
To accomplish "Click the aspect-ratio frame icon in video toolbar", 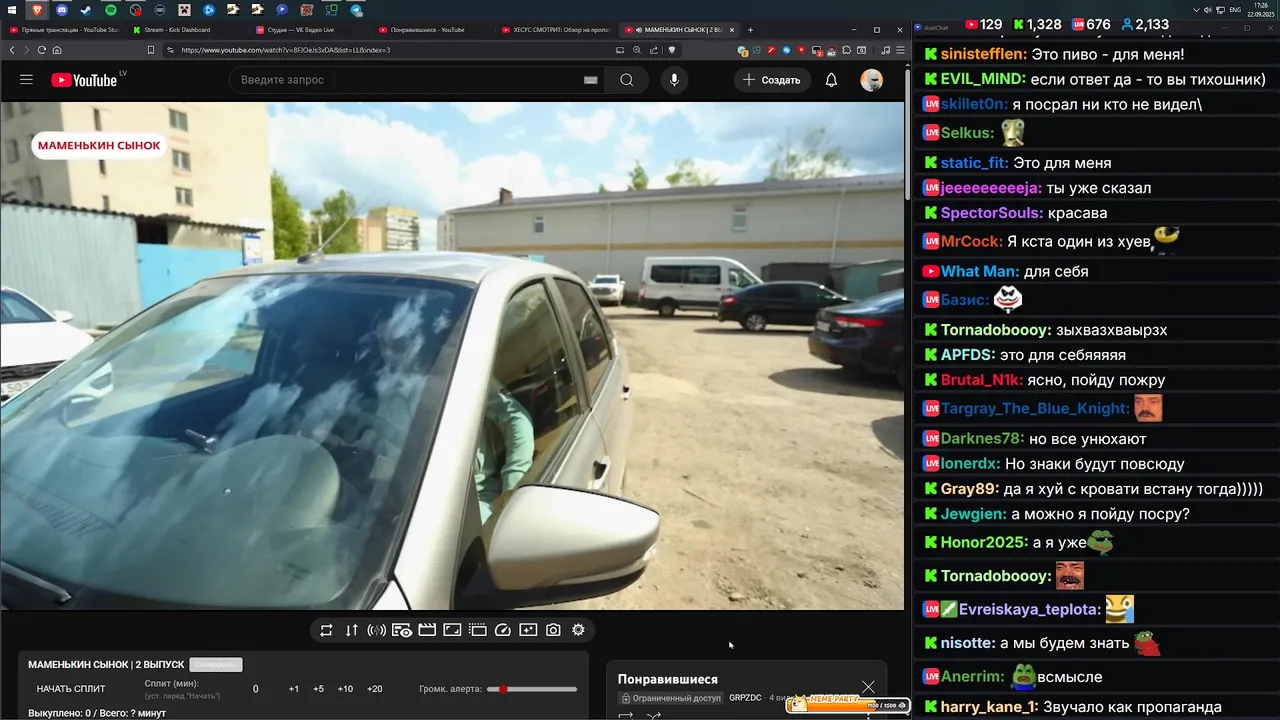I will [x=452, y=630].
